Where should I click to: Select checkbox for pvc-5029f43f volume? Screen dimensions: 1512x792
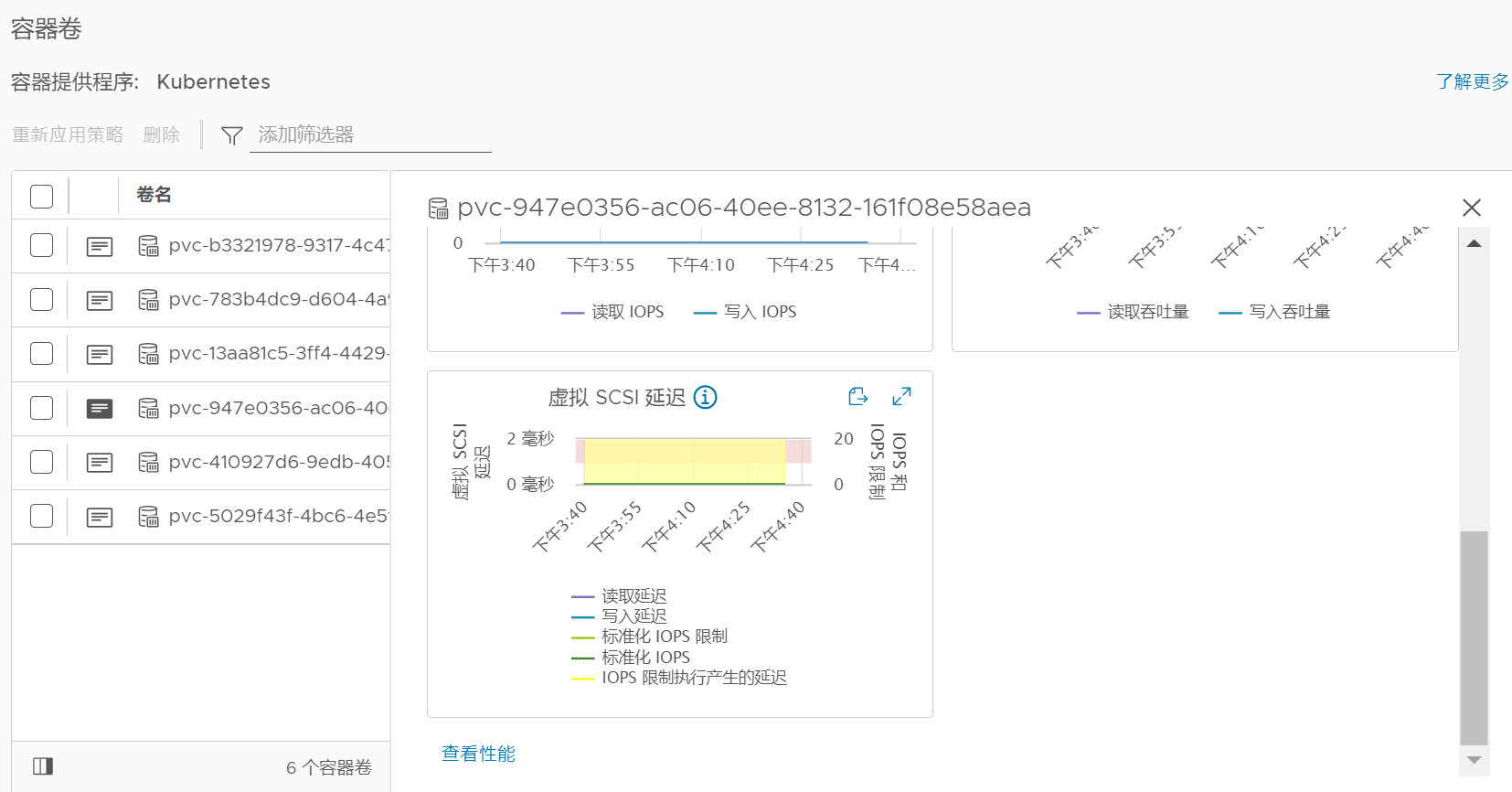[42, 516]
